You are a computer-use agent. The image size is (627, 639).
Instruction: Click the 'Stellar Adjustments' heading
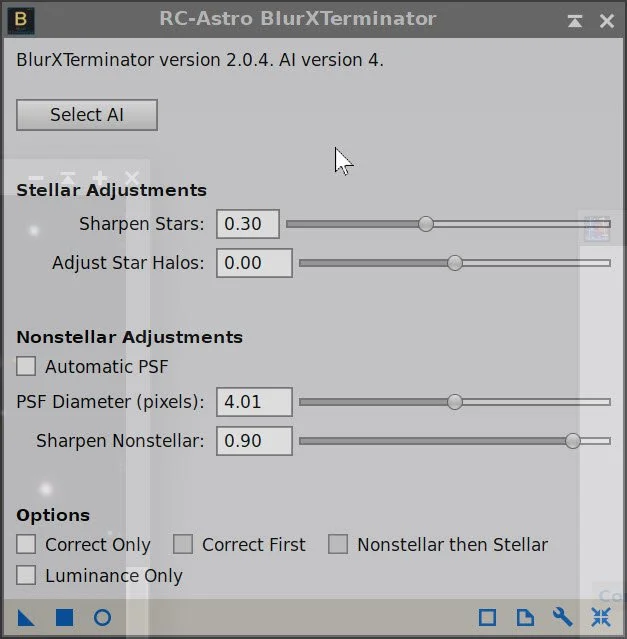111,190
